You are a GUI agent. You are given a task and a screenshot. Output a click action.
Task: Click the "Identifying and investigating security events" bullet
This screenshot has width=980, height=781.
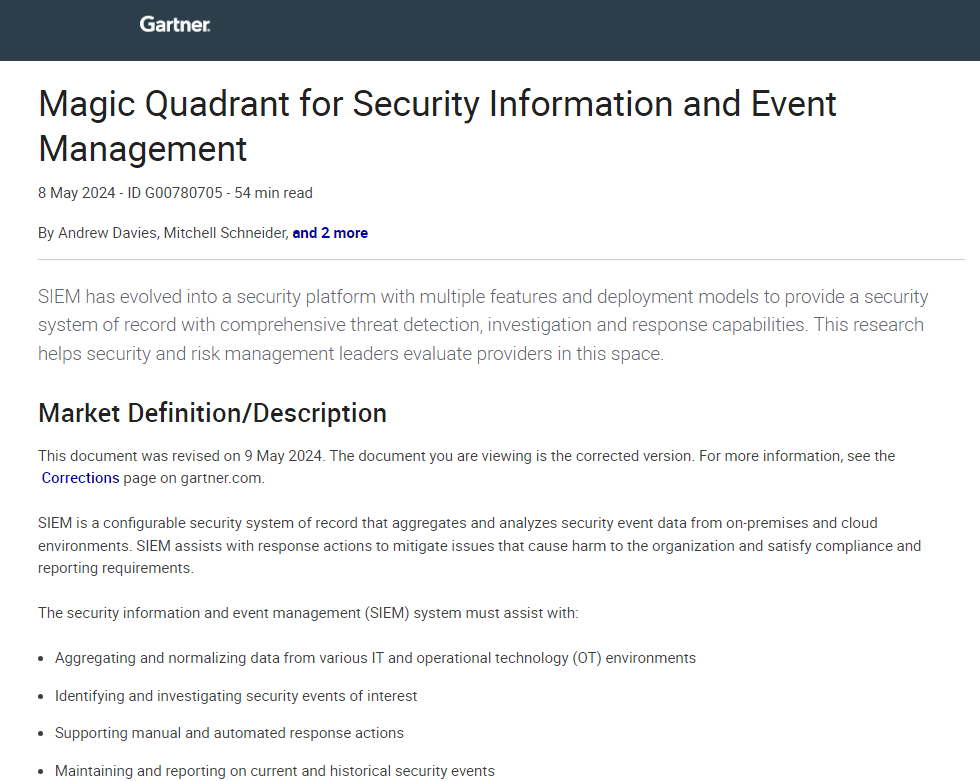click(236, 695)
